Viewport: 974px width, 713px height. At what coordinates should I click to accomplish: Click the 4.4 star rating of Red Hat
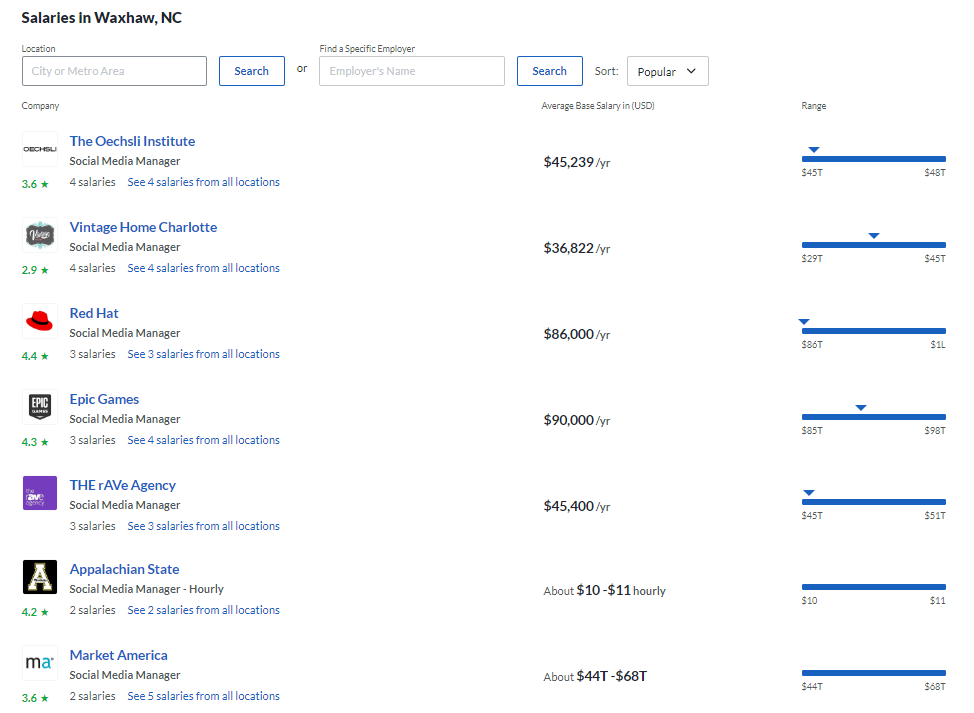[x=35, y=356]
